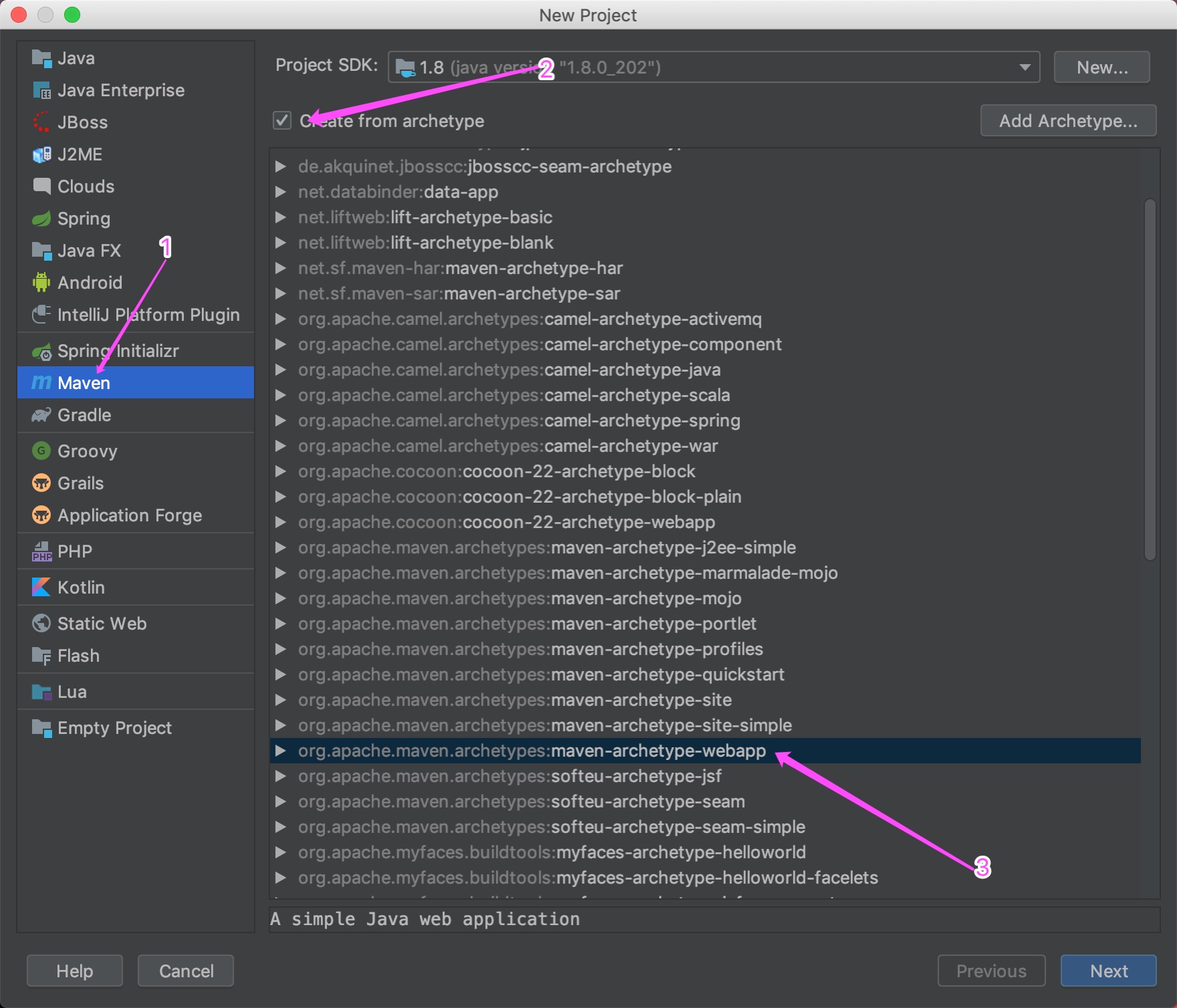Image resolution: width=1177 pixels, height=1008 pixels.
Task: Click the Static Web globe icon
Action: (41, 623)
